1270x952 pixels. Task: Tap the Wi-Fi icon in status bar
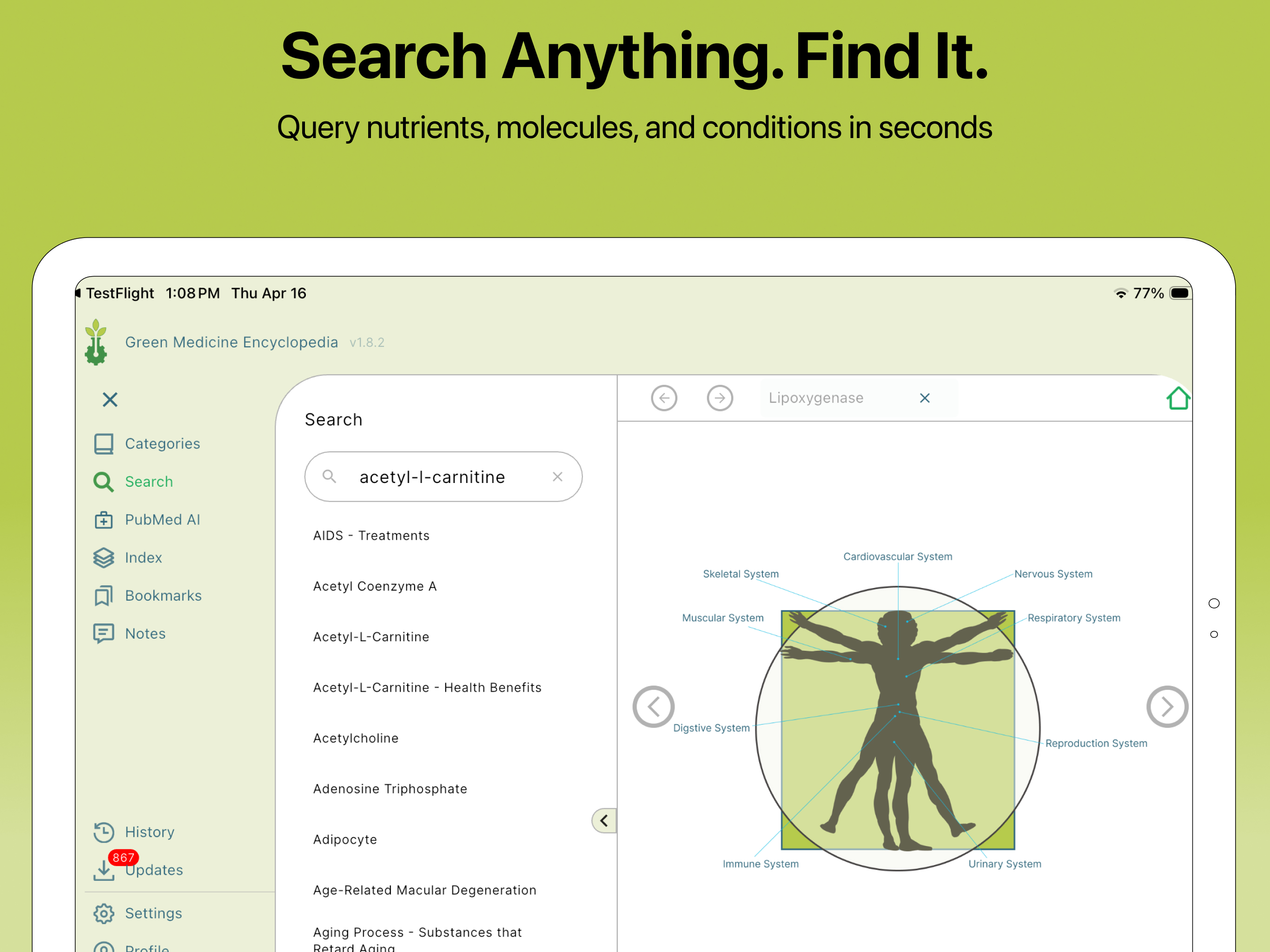[x=1120, y=293]
